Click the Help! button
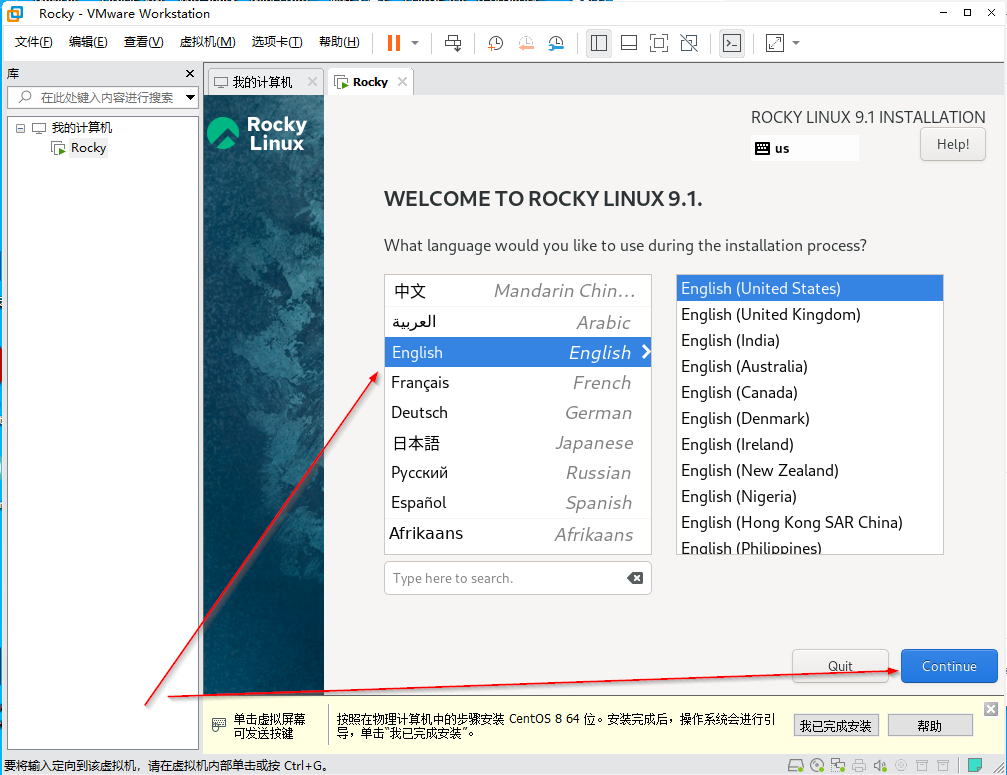The width and height of the screenshot is (1007, 775). pyautogui.click(x=952, y=144)
